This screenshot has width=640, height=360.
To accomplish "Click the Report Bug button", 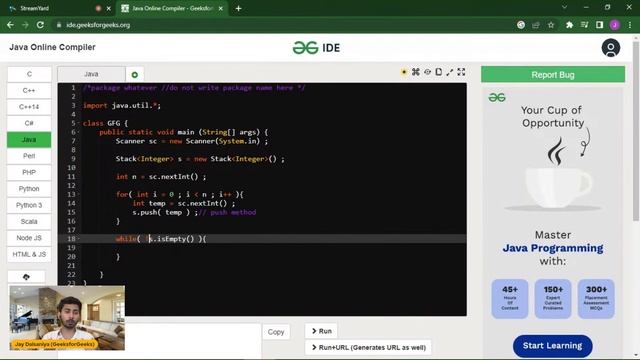I will 553,75.
